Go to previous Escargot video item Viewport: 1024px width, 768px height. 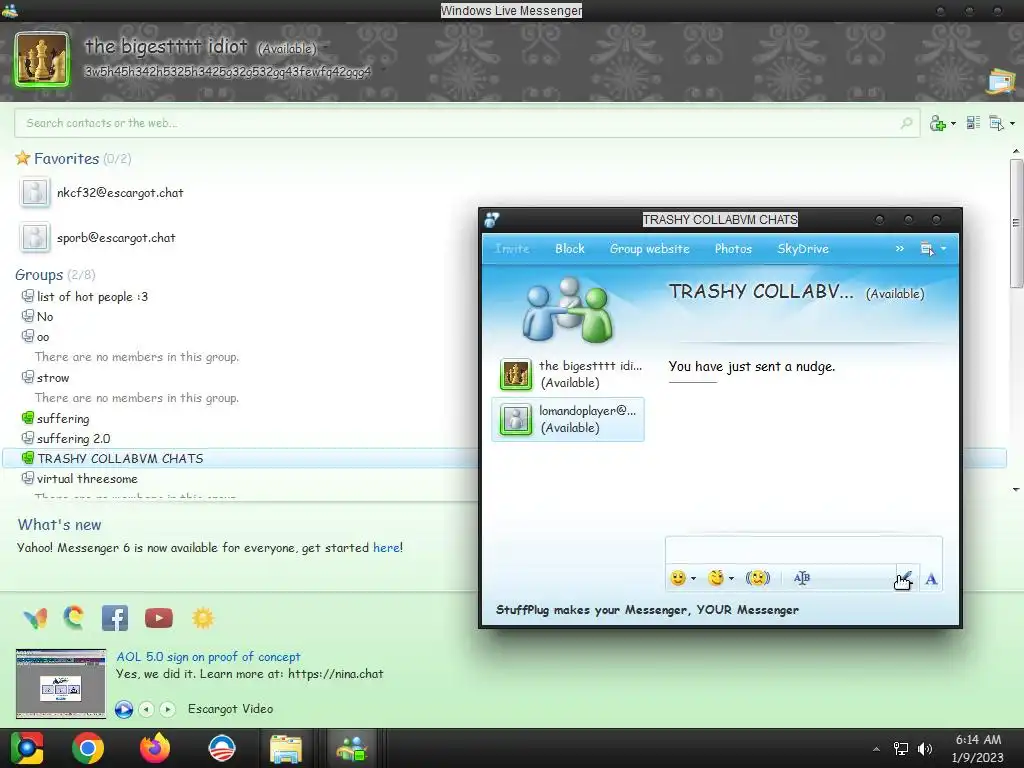tap(146, 709)
